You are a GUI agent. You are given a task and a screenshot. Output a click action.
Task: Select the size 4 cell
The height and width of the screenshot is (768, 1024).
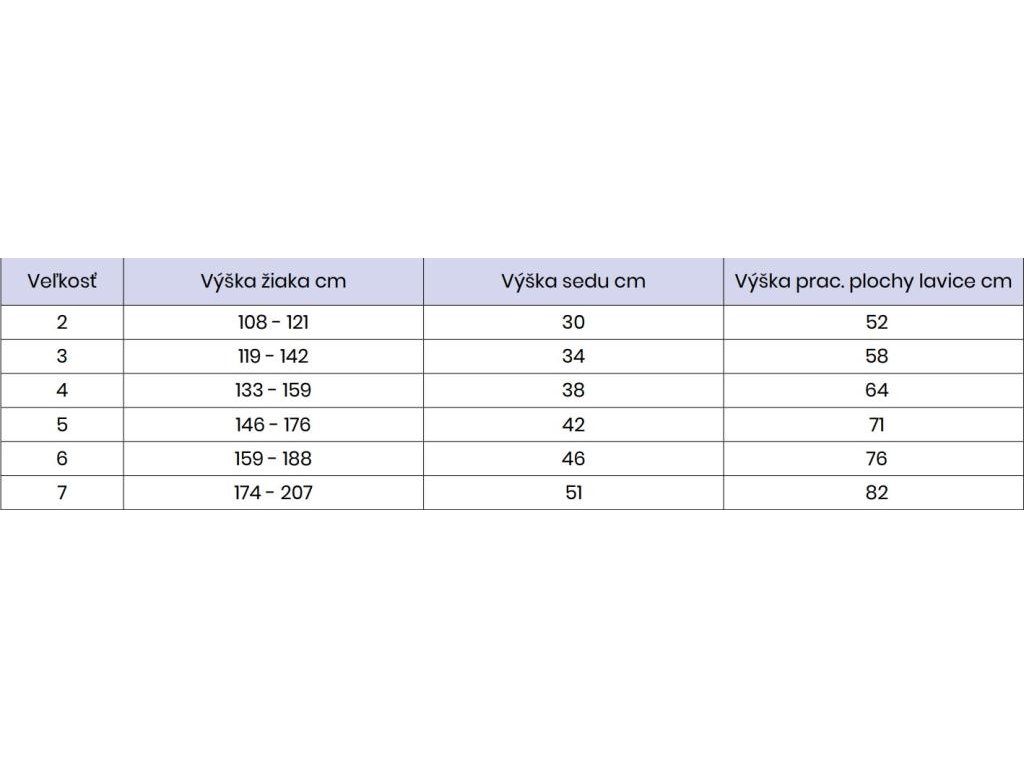point(62,390)
